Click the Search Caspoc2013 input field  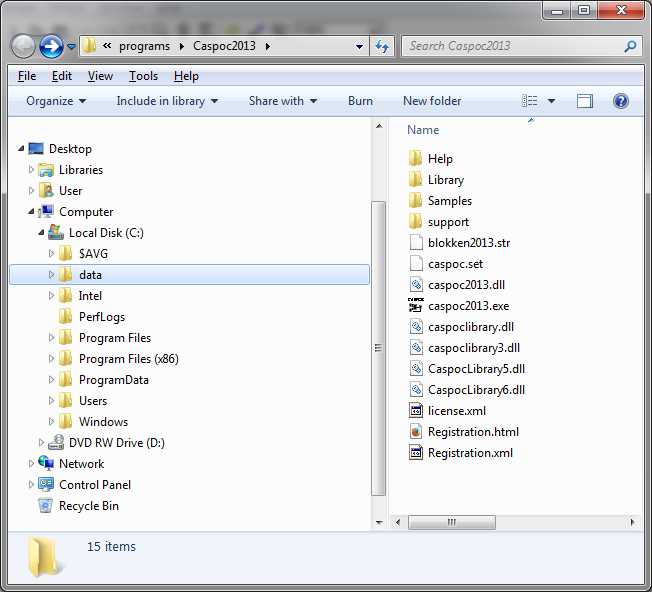pyautogui.click(x=514, y=46)
